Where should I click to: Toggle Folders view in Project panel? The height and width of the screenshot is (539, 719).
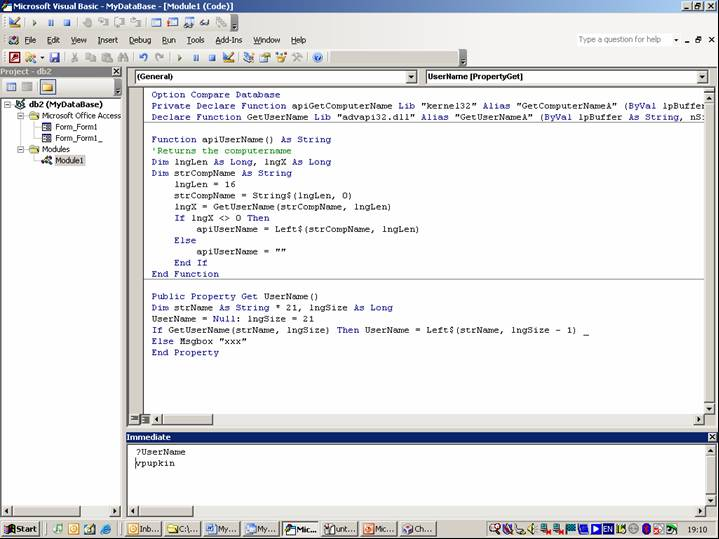[x=47, y=87]
